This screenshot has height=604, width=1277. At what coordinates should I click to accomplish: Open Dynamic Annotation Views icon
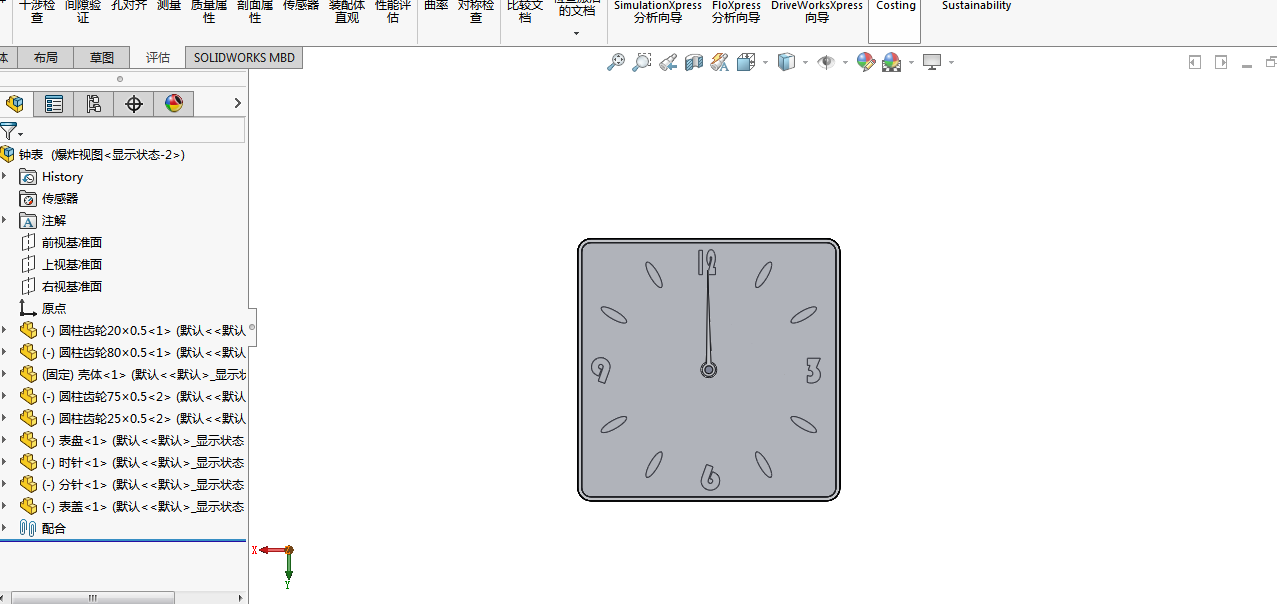(x=720, y=62)
